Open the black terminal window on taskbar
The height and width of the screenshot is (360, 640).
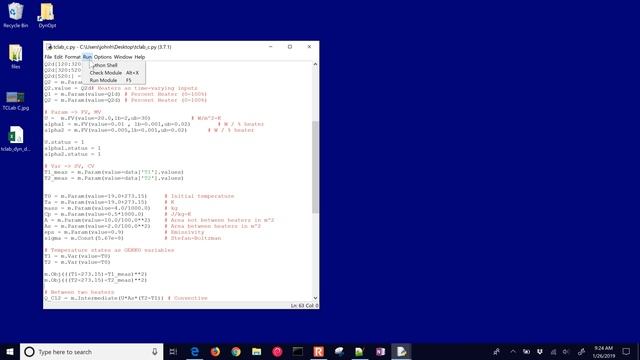pyautogui.click(x=298, y=351)
